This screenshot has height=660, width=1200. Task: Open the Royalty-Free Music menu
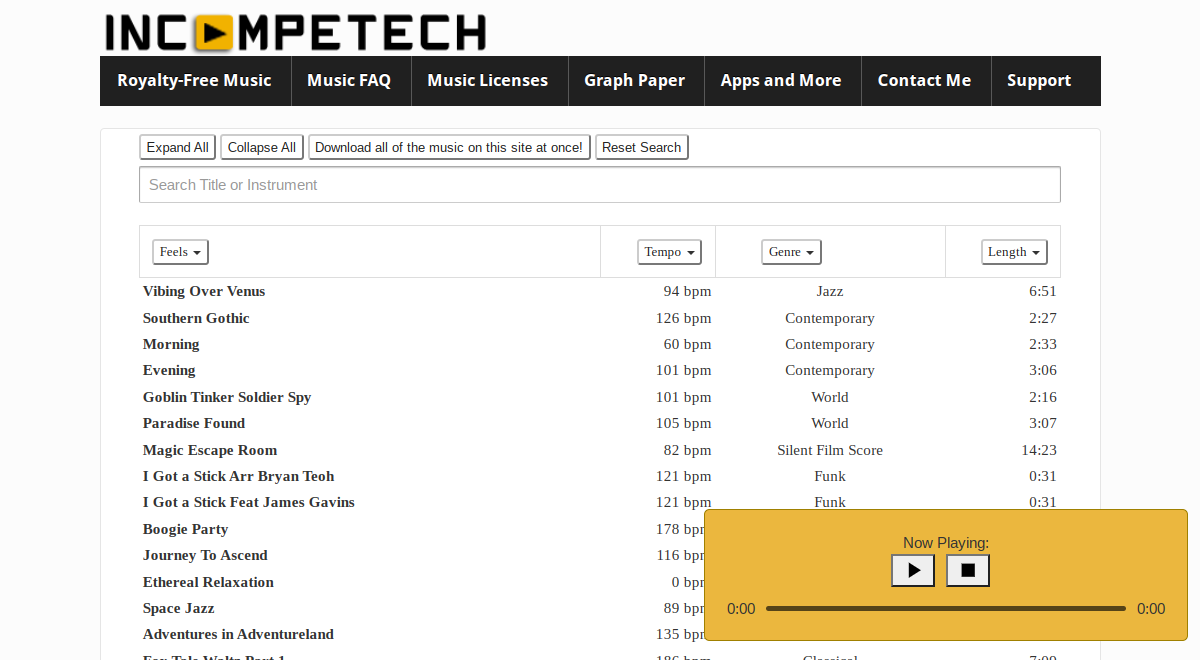pyautogui.click(x=195, y=81)
